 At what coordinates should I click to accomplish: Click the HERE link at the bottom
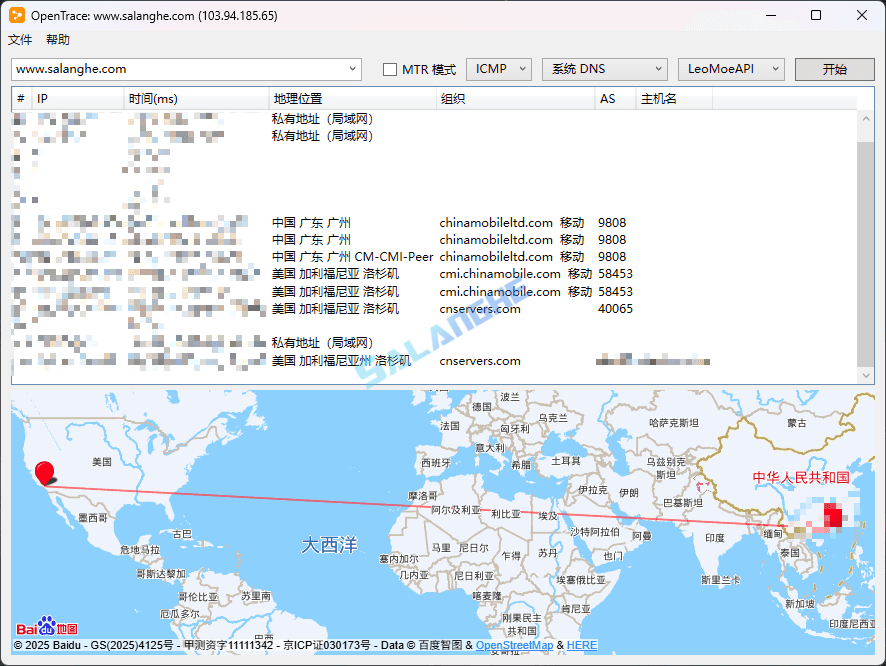tap(582, 645)
